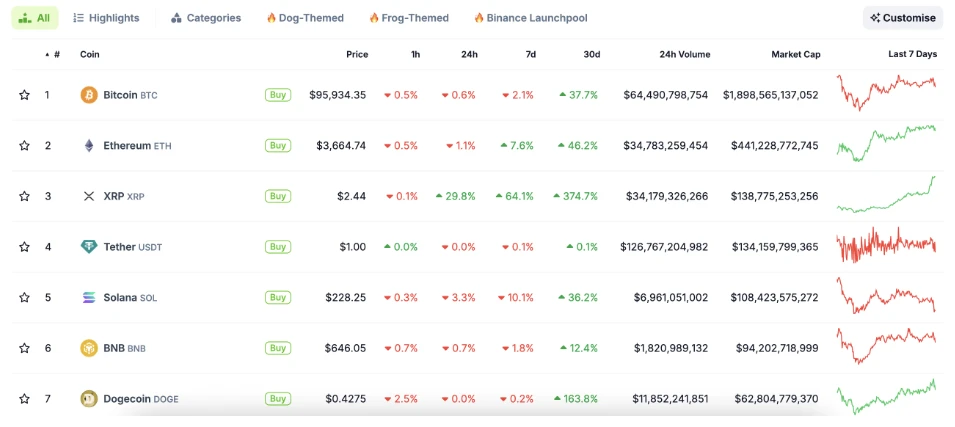Sort by the 24h Volume header

(x=685, y=54)
